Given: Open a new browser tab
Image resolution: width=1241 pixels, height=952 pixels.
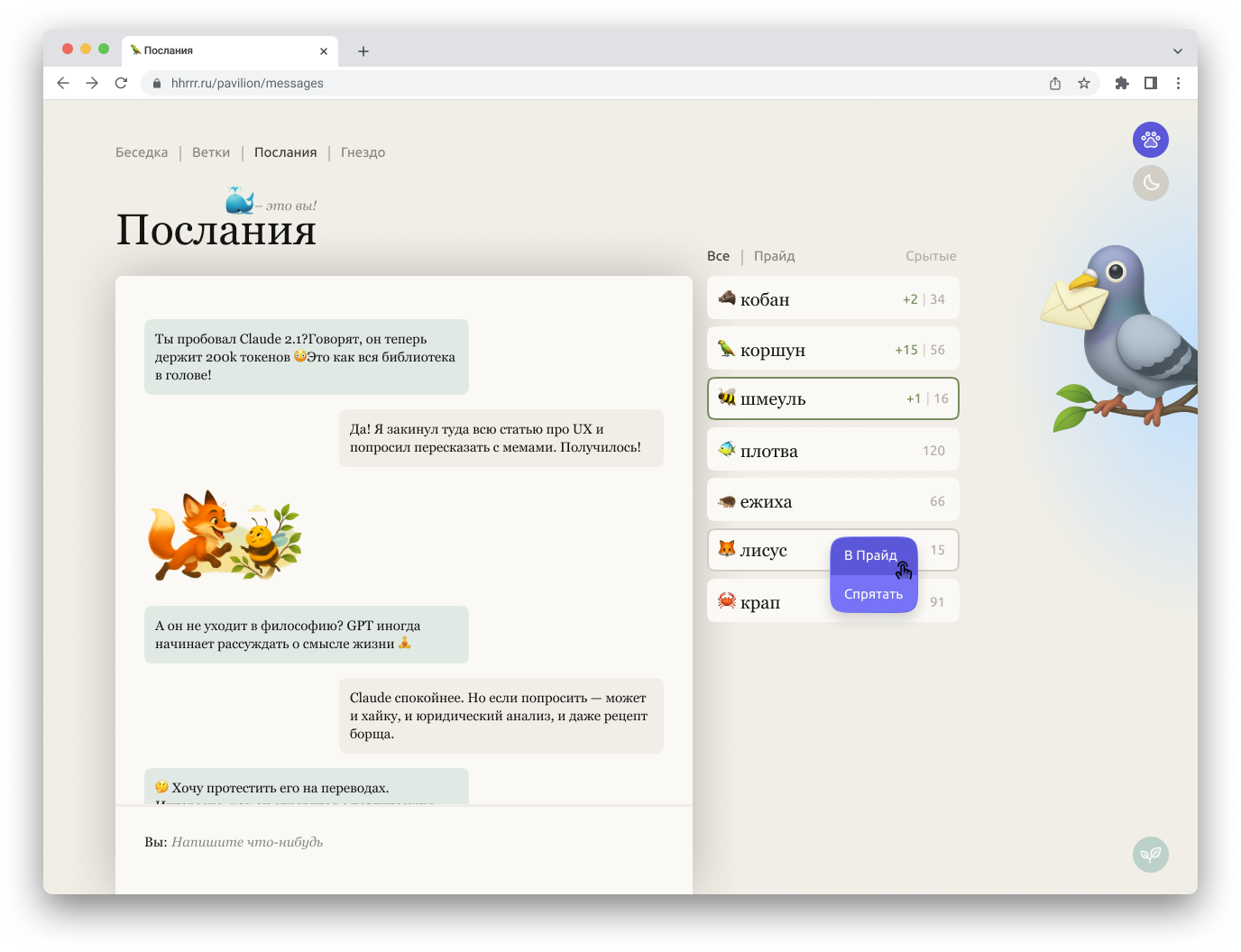Looking at the screenshot, I should pyautogui.click(x=363, y=51).
